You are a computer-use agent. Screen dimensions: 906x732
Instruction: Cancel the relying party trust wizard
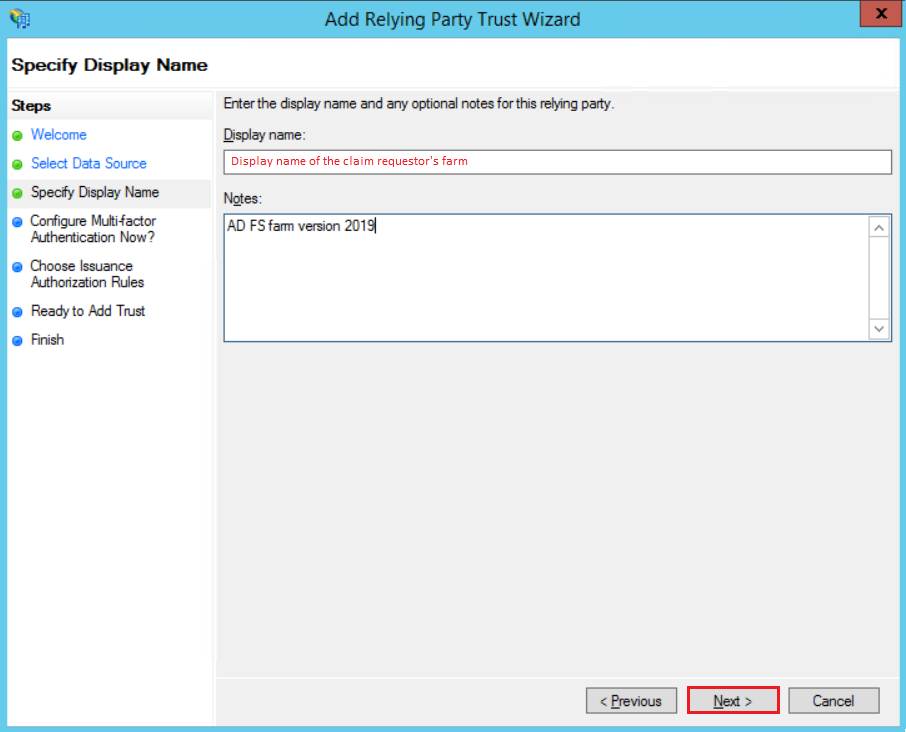pyautogui.click(x=833, y=701)
